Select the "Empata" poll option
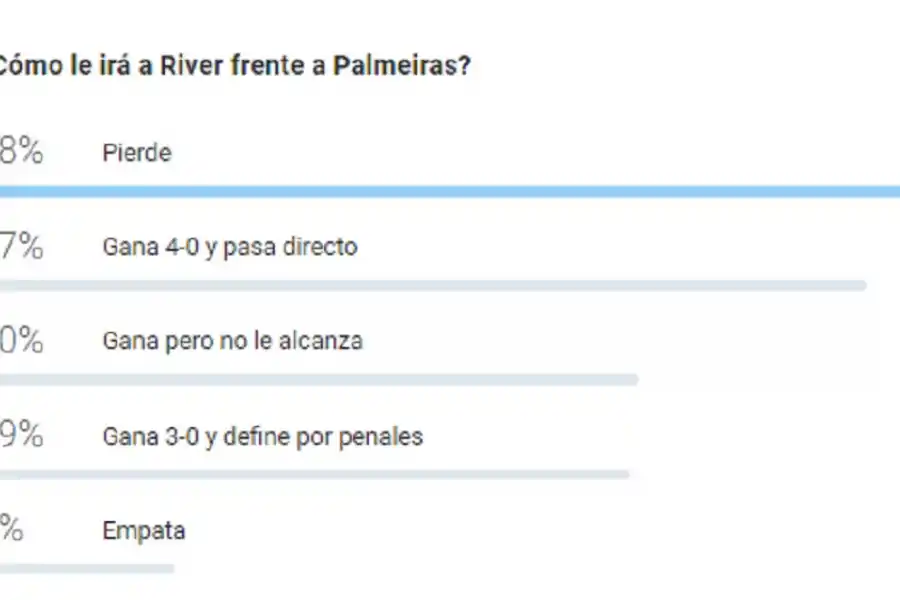 tap(143, 531)
